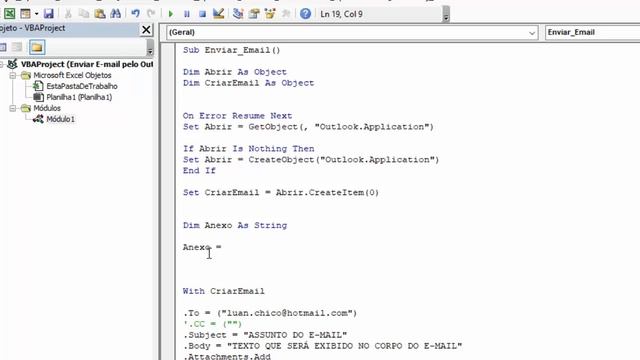The image size is (640, 360).
Task: Click the .To luan.chico@hotmail.com line
Action: click(270, 313)
